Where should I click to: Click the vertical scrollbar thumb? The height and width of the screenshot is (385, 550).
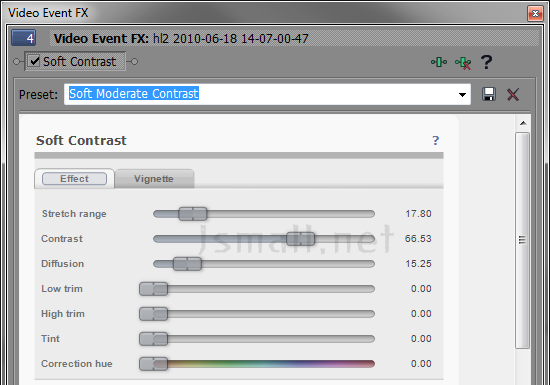(x=522, y=240)
